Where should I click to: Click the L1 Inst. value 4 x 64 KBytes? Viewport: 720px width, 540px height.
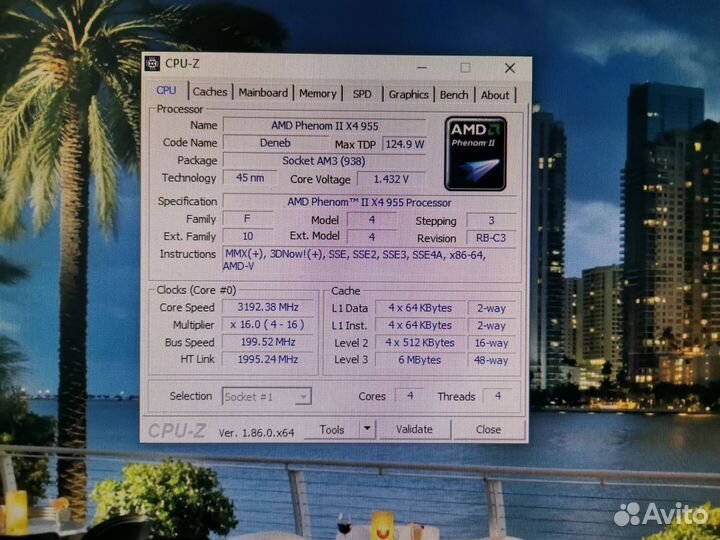420,326
